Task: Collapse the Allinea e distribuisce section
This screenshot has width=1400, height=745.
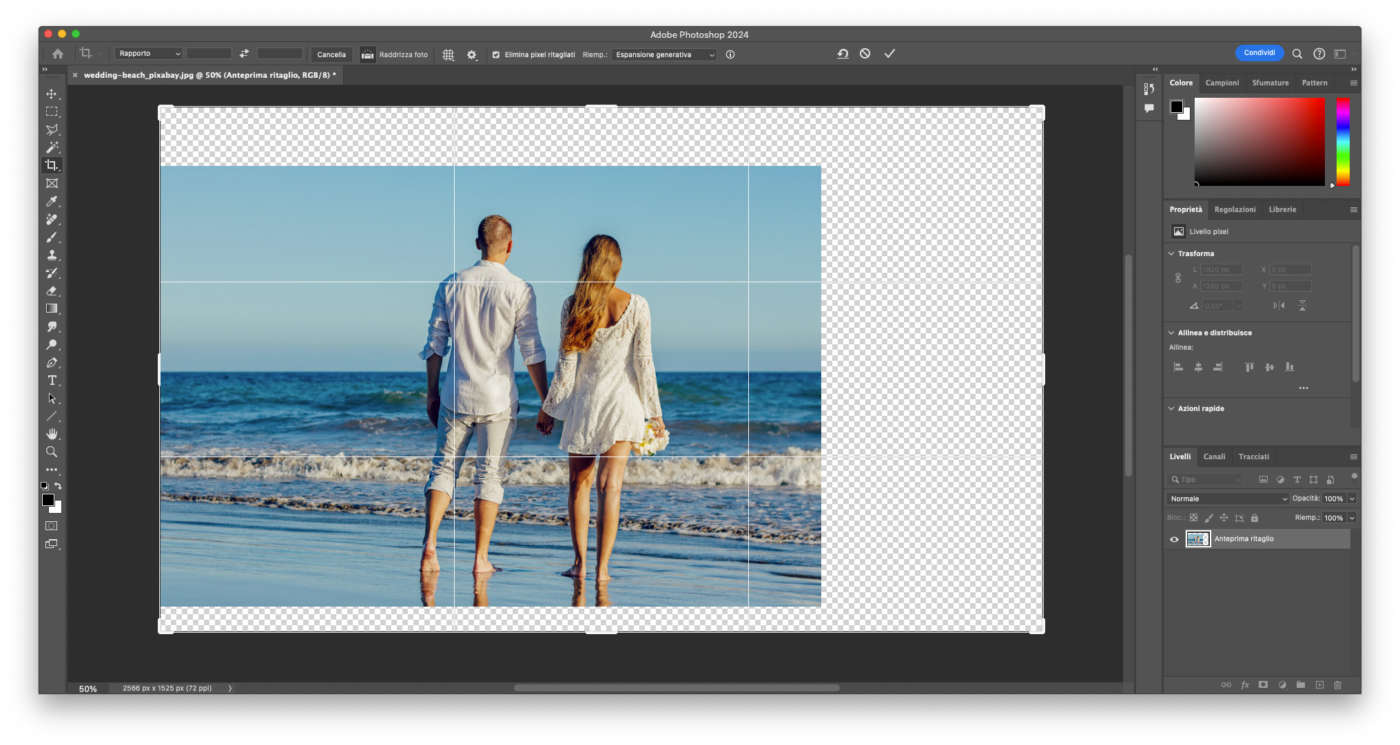Action: (x=1172, y=333)
